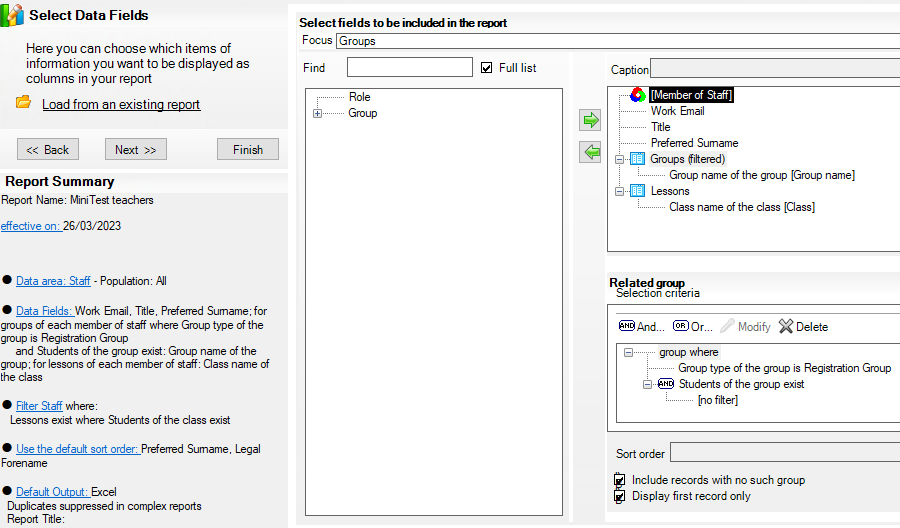The width and height of the screenshot is (900, 528).
Task: Select the Title field in the report tree
Action: (x=660, y=127)
